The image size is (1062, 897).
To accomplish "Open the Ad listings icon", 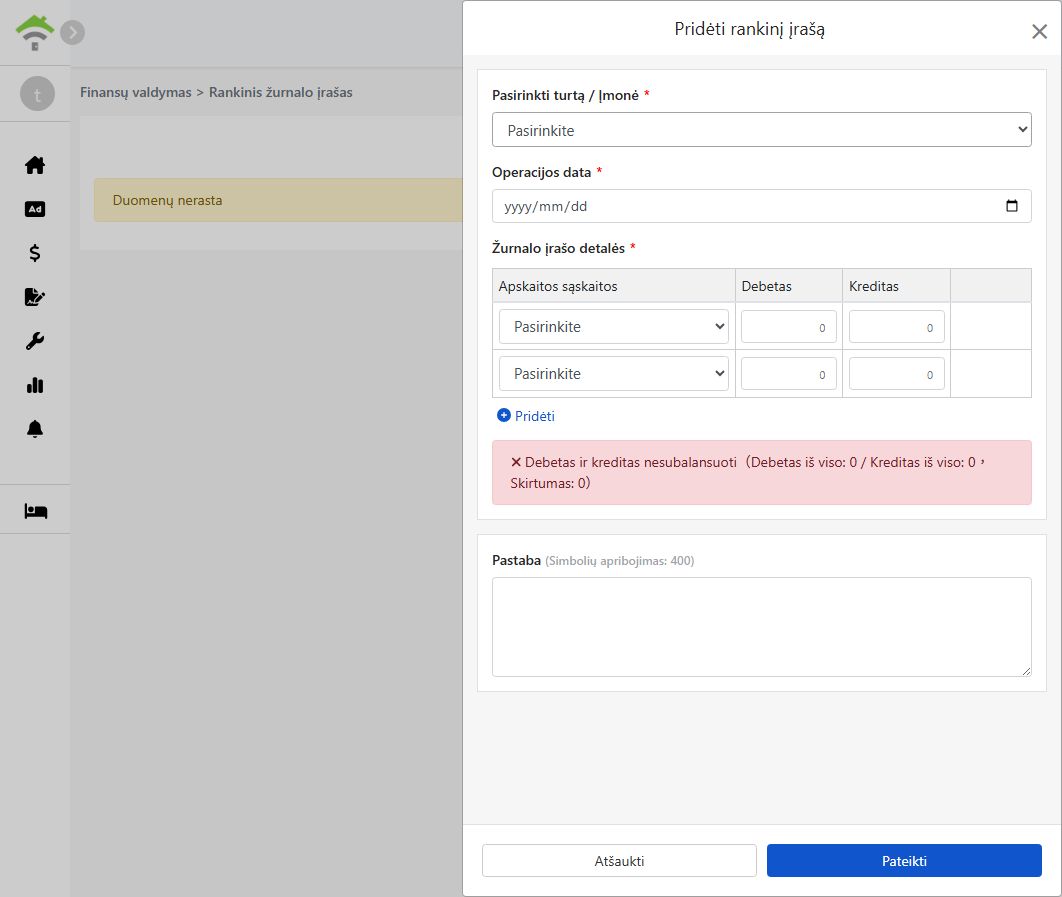I will 35,209.
